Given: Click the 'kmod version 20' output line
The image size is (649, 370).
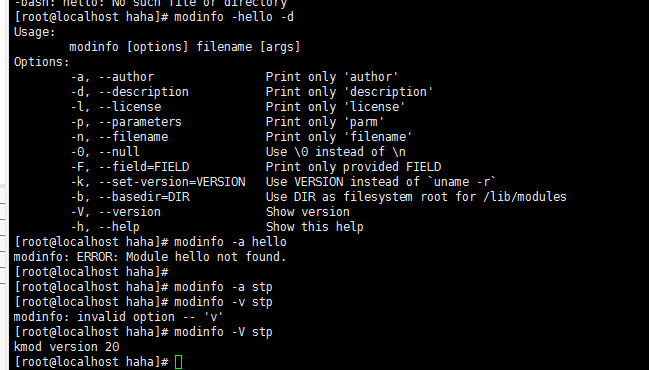Looking at the screenshot, I should [67, 347].
